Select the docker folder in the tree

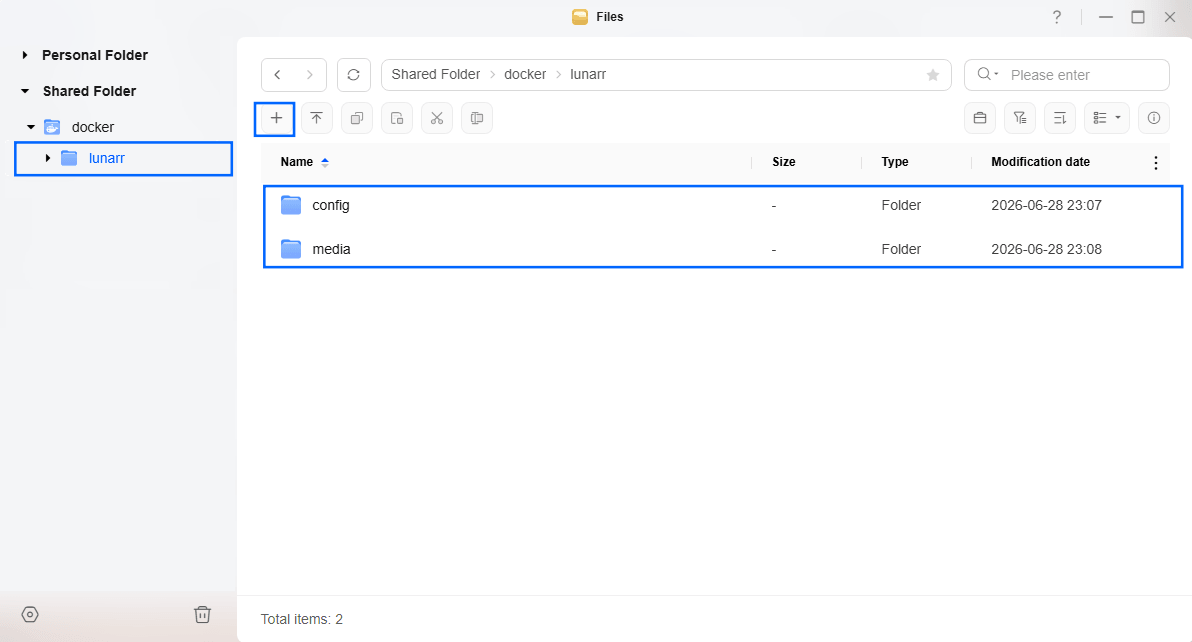[x=93, y=127]
